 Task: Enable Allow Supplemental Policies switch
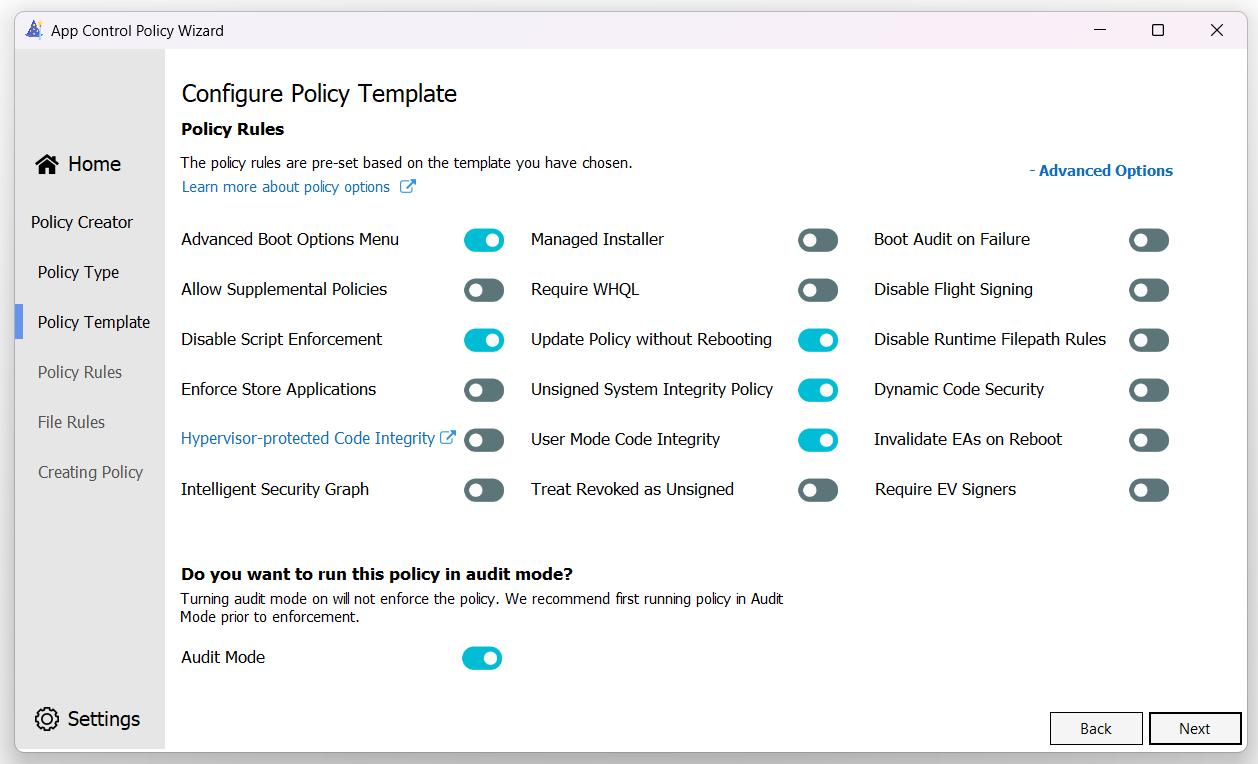[484, 290]
